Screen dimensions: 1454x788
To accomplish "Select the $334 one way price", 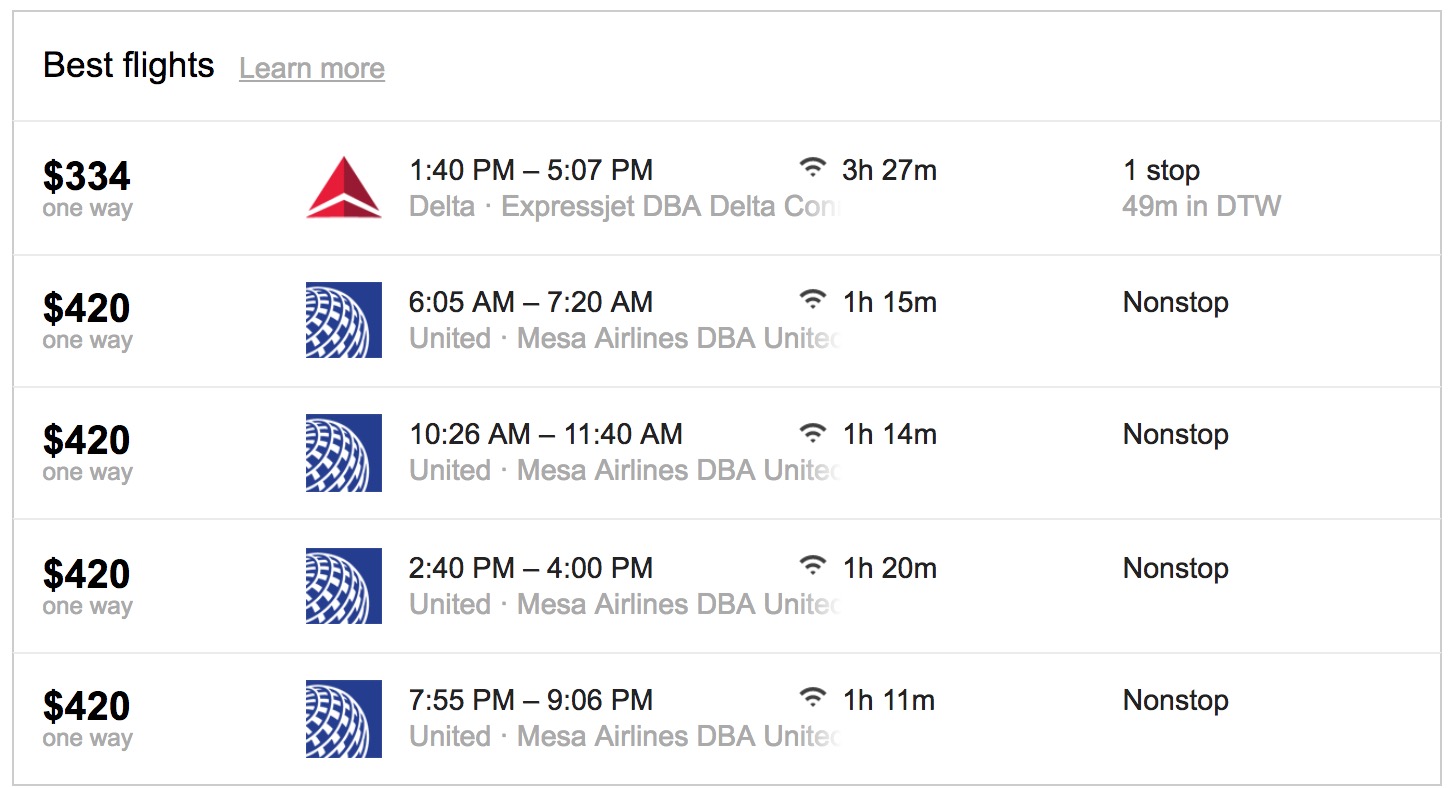I will 87,178.
